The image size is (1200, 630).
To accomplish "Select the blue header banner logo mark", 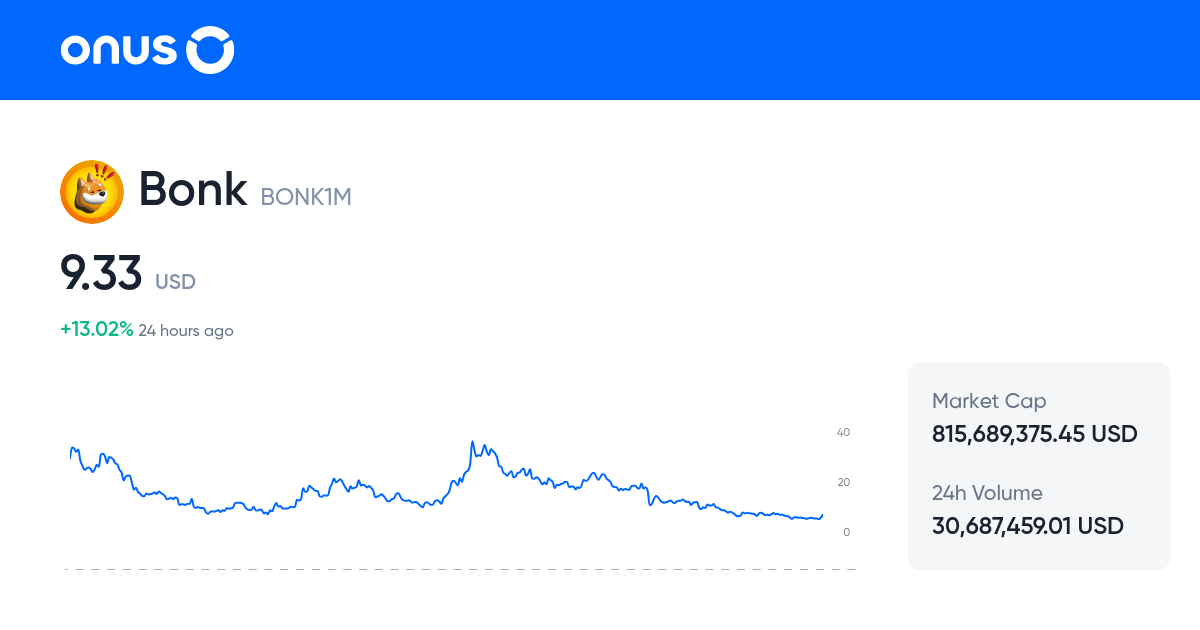I will pos(210,49).
